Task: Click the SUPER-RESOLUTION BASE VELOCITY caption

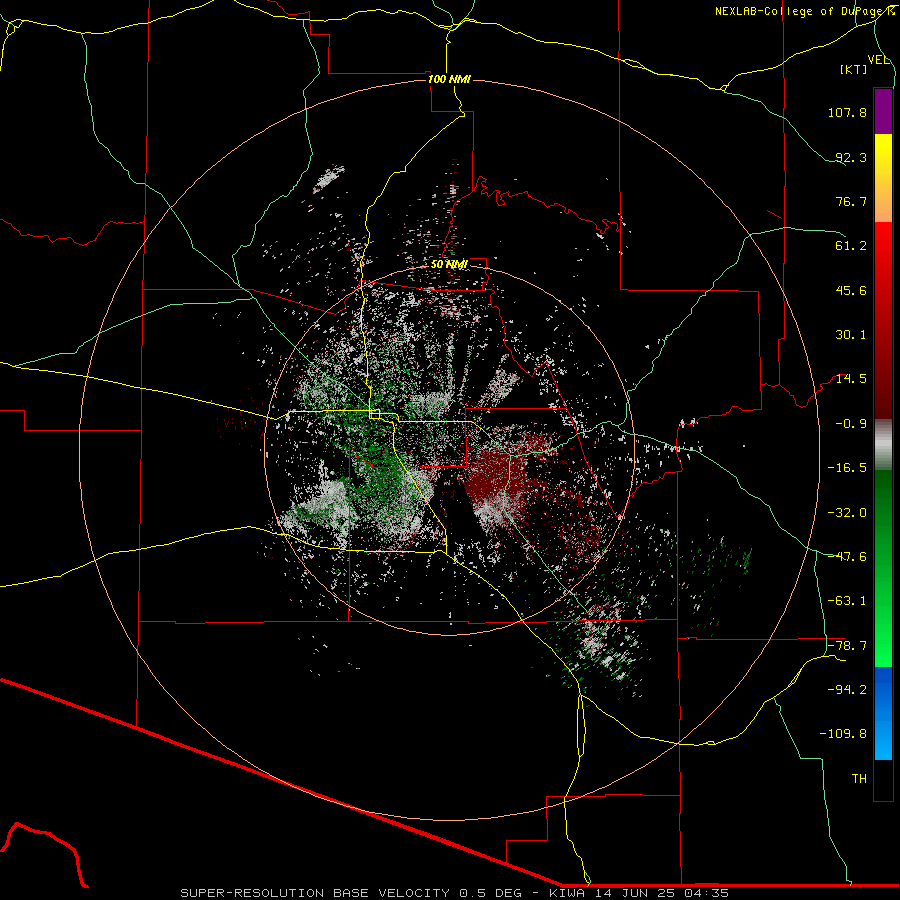Action: [316, 893]
